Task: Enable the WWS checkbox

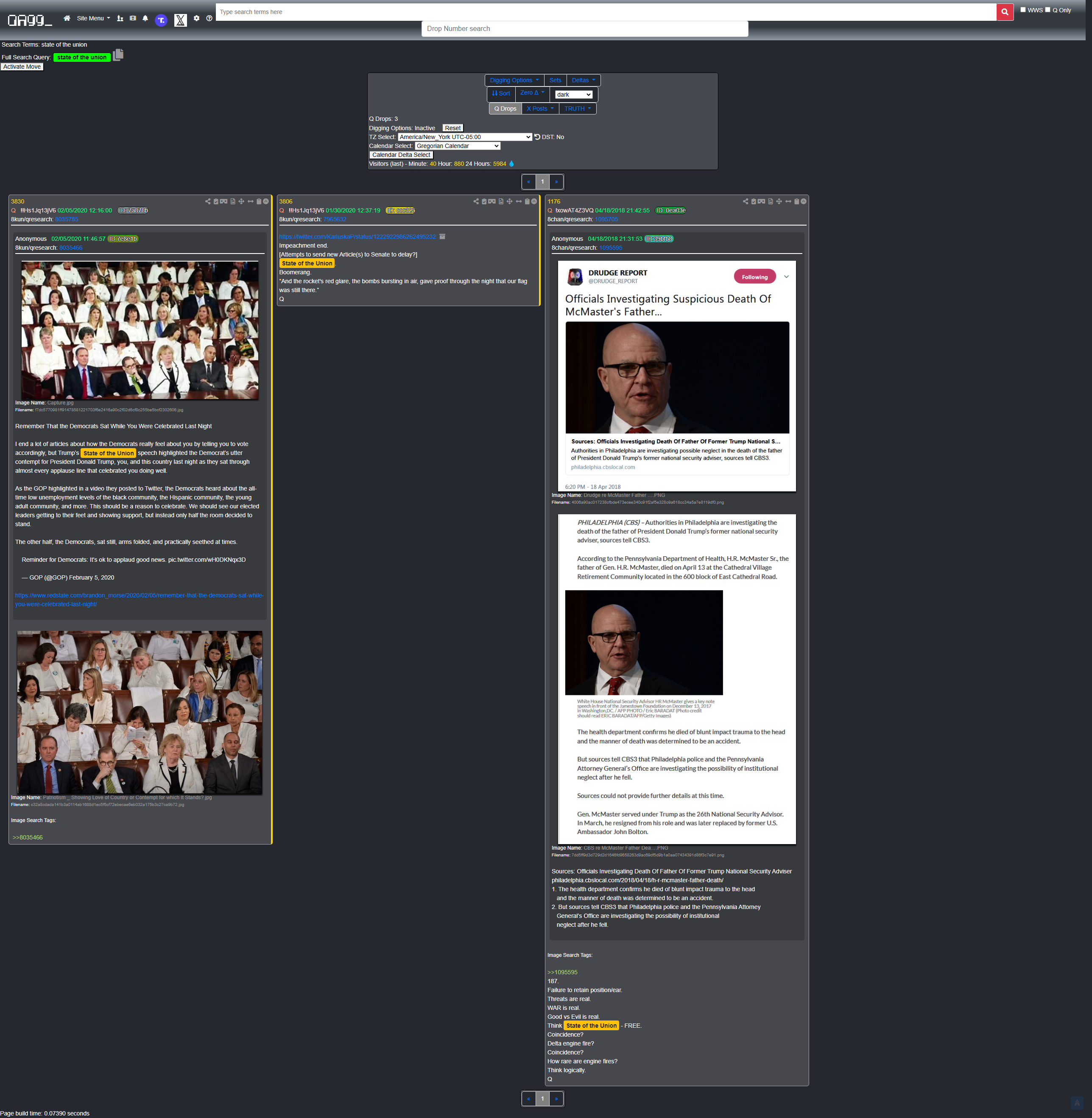Action: click(1022, 10)
